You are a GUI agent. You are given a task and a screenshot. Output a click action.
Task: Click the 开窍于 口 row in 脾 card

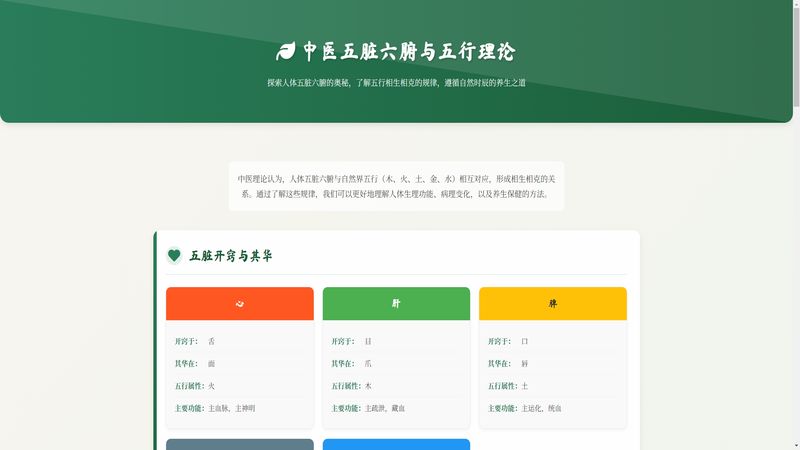tap(553, 341)
